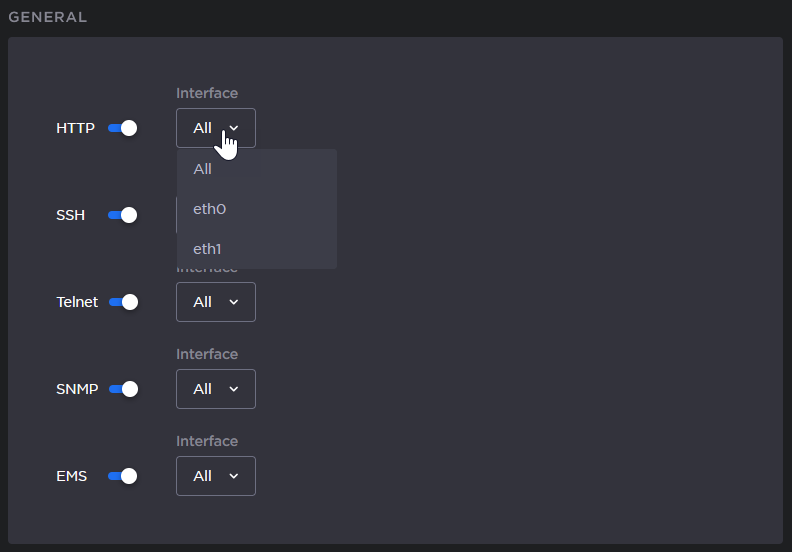Disable the SSH service toggle

point(122,215)
